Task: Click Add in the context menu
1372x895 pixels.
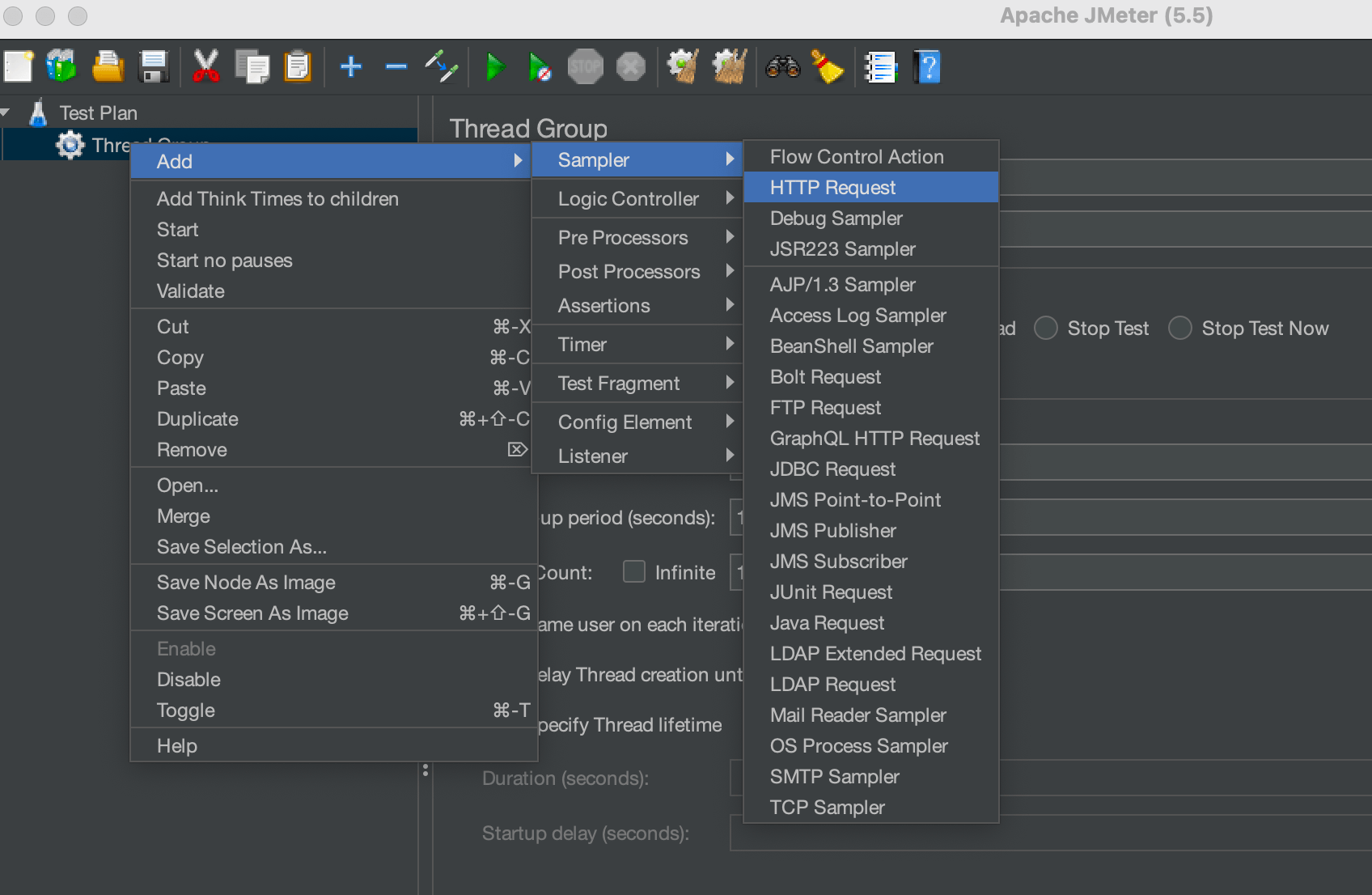Action: [331, 162]
